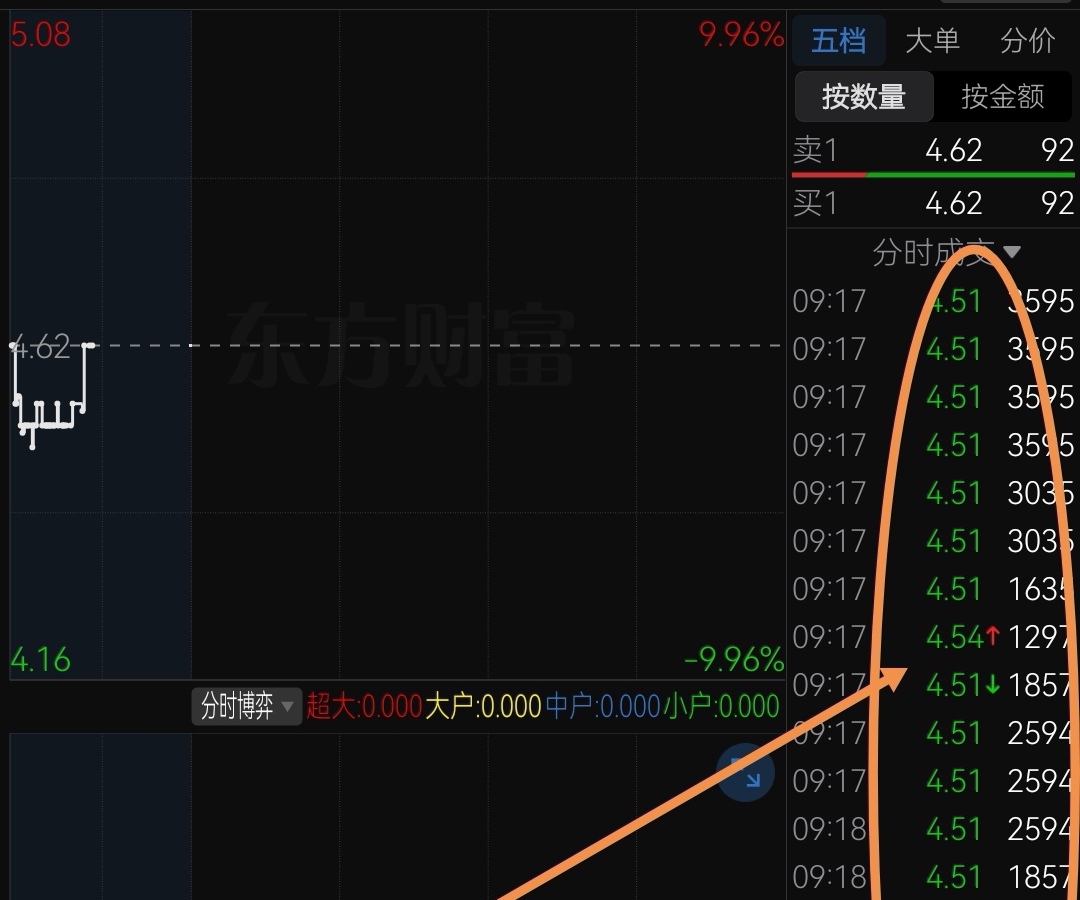Click the 买1 price 4.62

(953, 203)
